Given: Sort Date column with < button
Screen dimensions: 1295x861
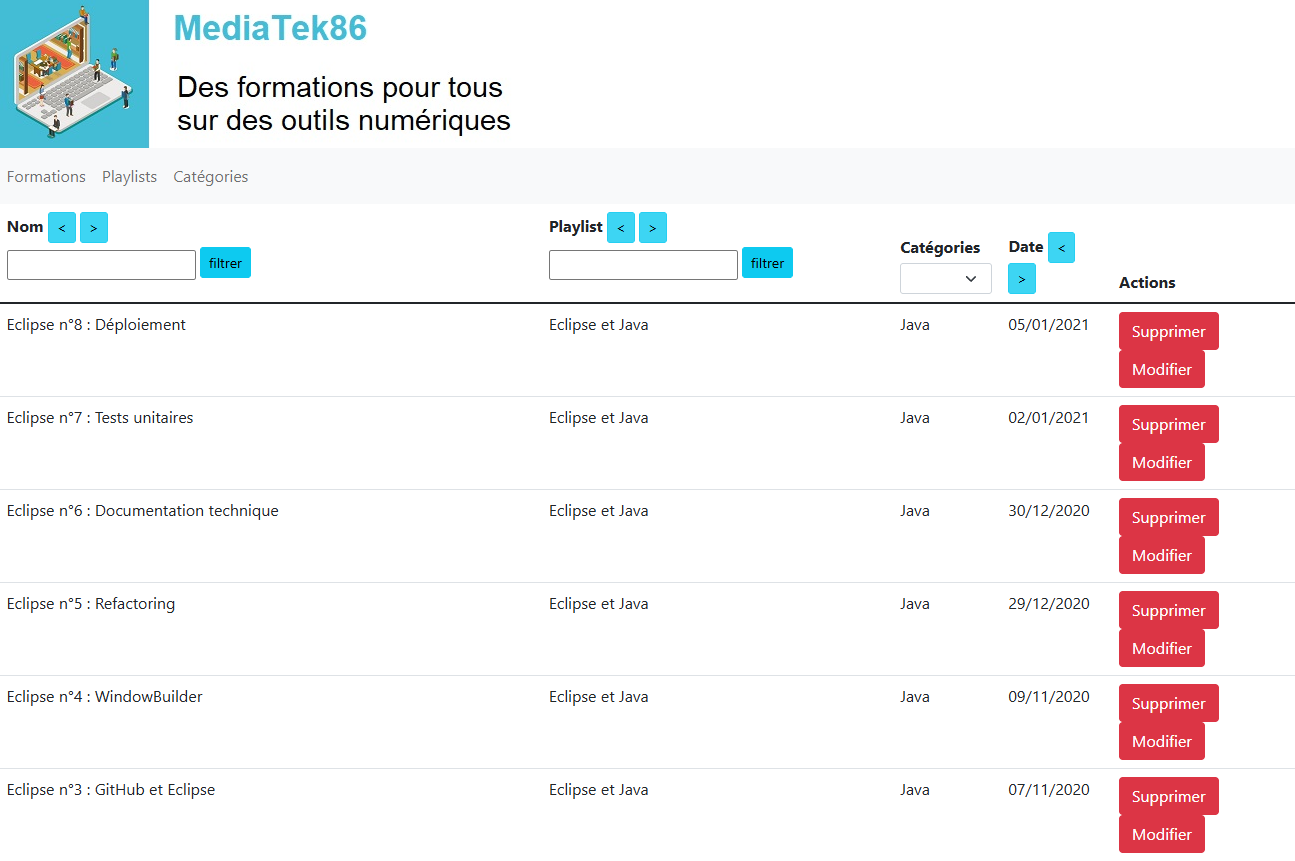Looking at the screenshot, I should [1061, 248].
